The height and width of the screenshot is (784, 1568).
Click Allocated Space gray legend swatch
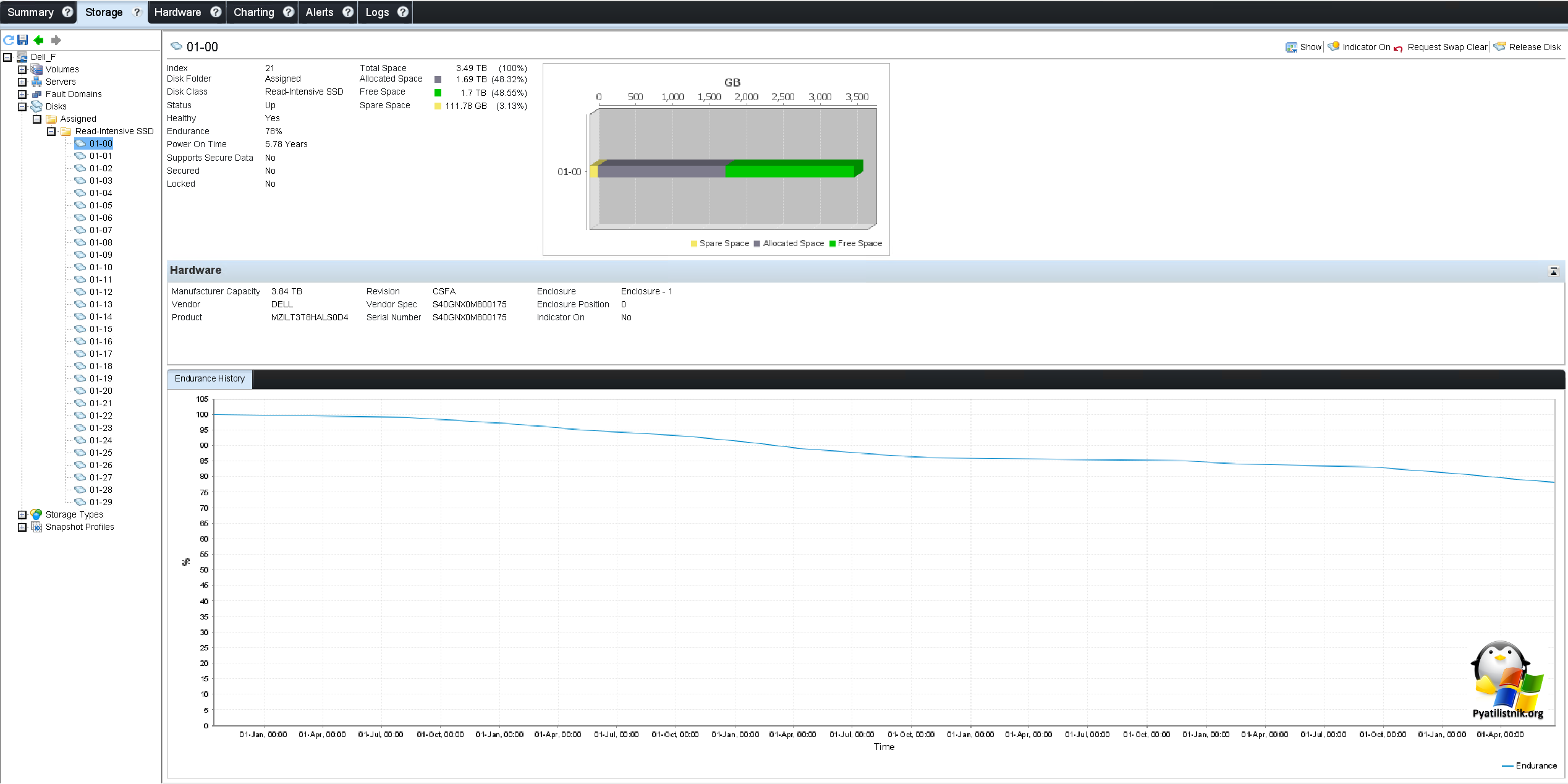(757, 244)
